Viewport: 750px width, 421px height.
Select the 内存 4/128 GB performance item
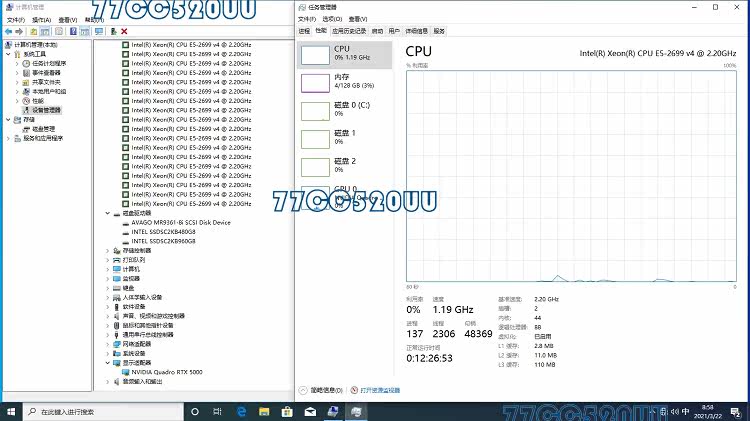[x=345, y=82]
